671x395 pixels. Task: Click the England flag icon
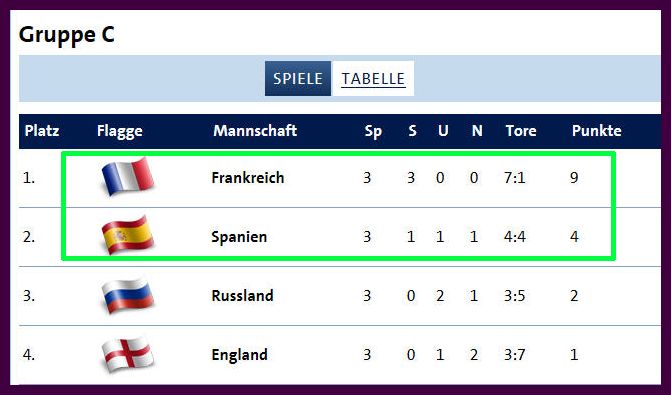click(128, 354)
